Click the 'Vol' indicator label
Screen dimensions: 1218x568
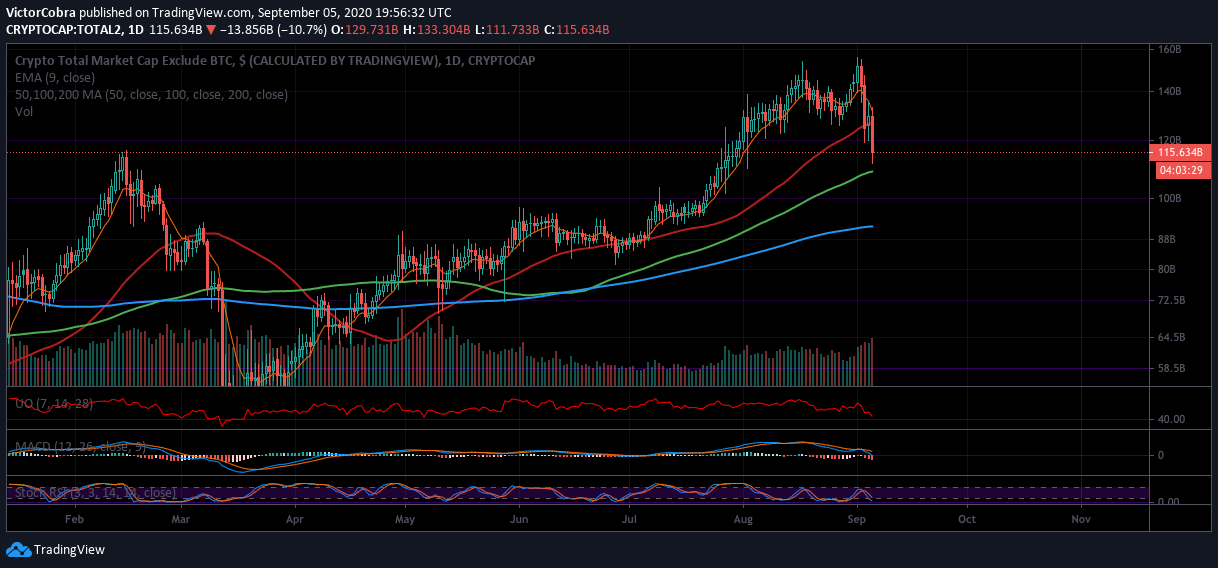24,112
